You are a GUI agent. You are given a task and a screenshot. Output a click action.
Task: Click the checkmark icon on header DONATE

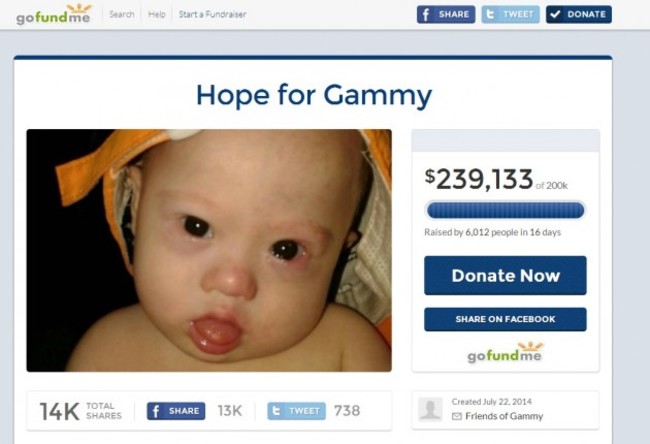click(x=555, y=15)
